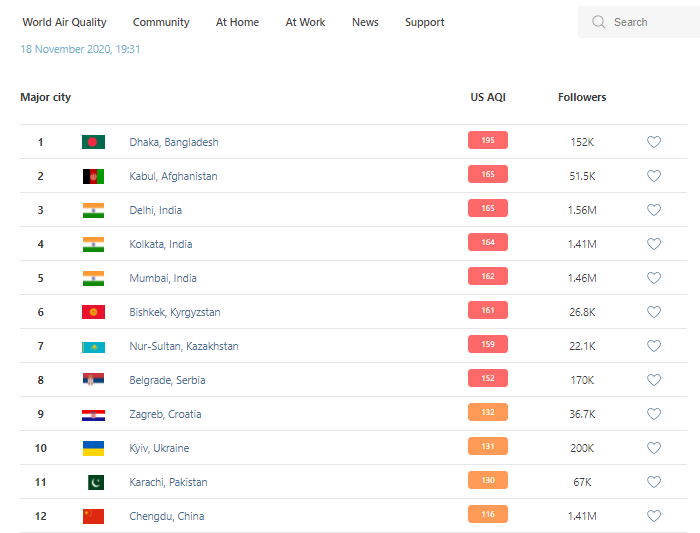Click the China flag beside Chengdu
Image resolution: width=700 pixels, height=533 pixels.
tap(93, 516)
